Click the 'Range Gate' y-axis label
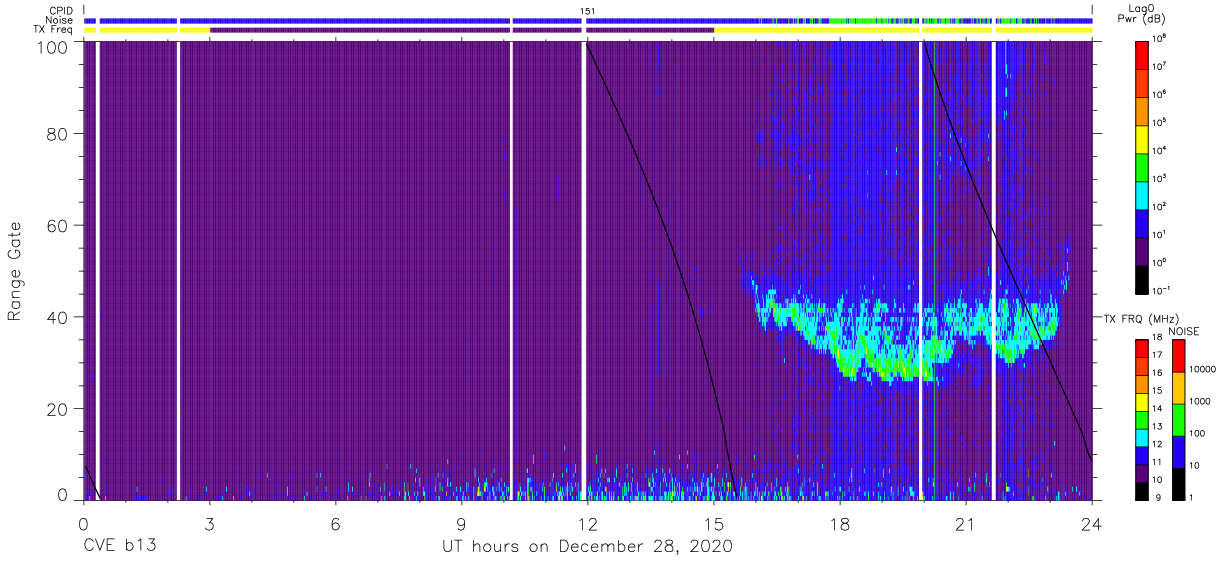The width and height of the screenshot is (1228, 567). pos(15,271)
